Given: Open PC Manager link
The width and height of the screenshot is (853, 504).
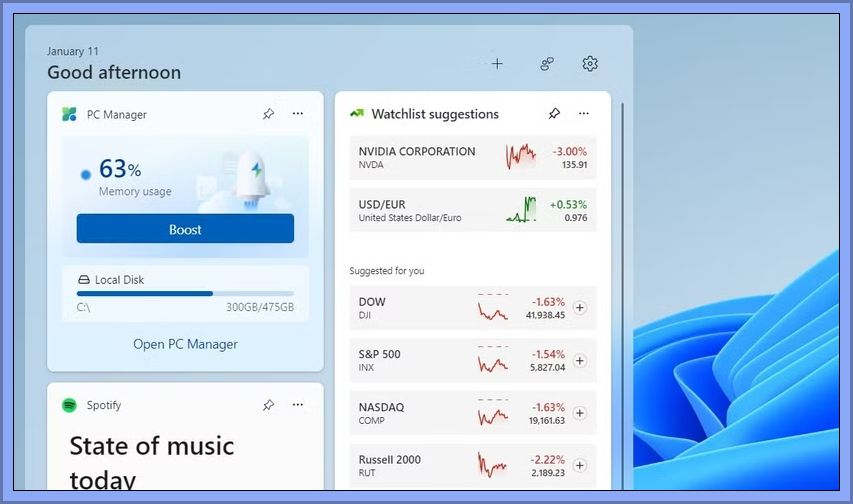Looking at the screenshot, I should point(185,345).
